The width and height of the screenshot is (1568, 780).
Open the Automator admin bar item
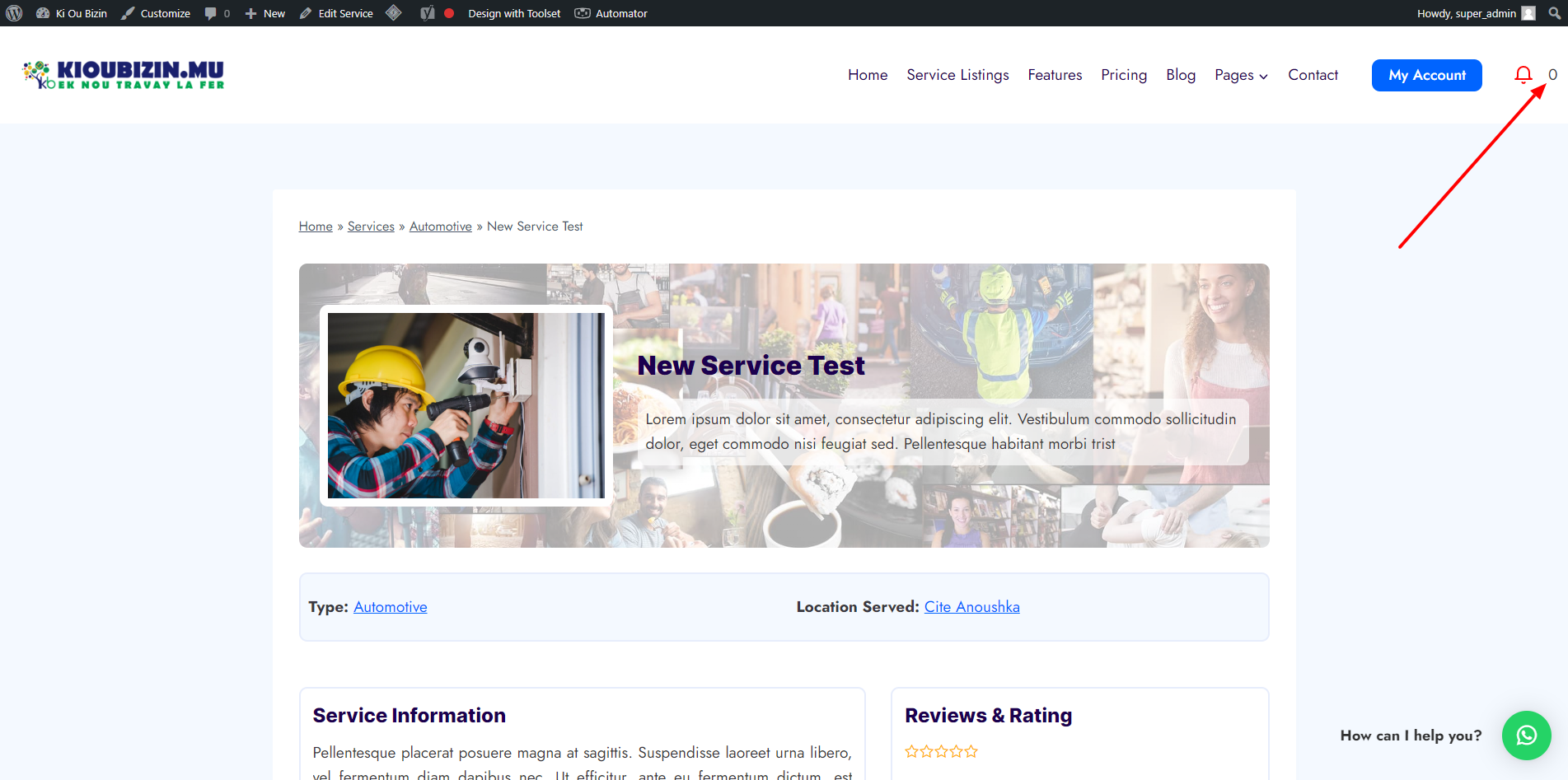click(611, 13)
